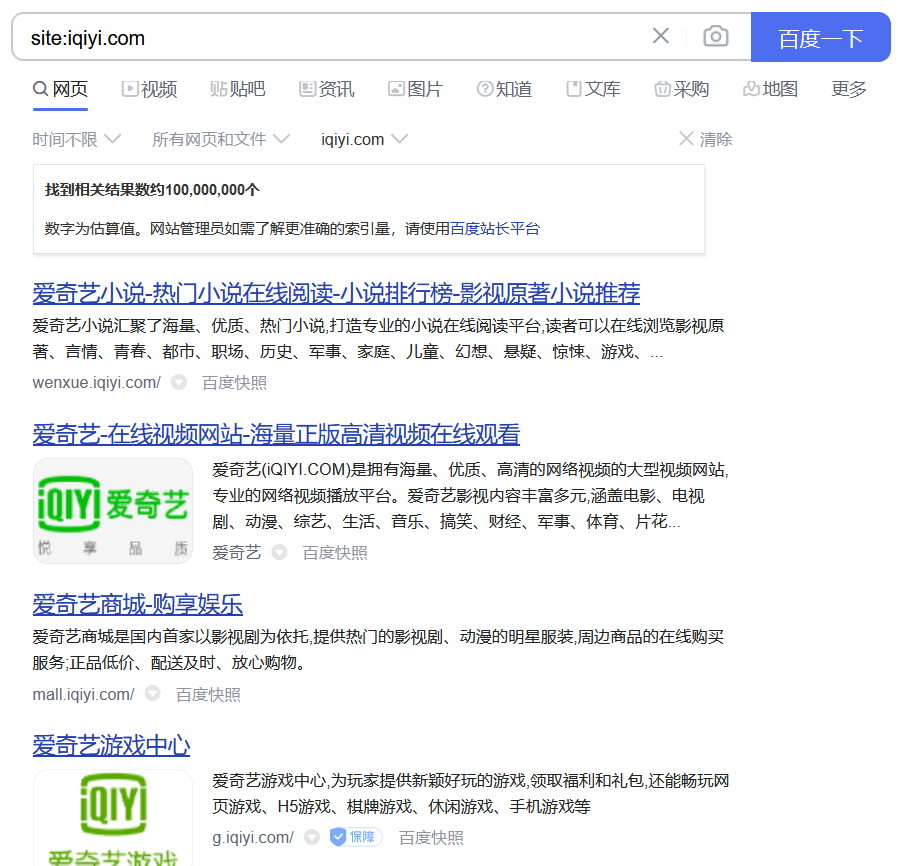
Task: Switch to the 视频 tab
Action: coord(149,89)
